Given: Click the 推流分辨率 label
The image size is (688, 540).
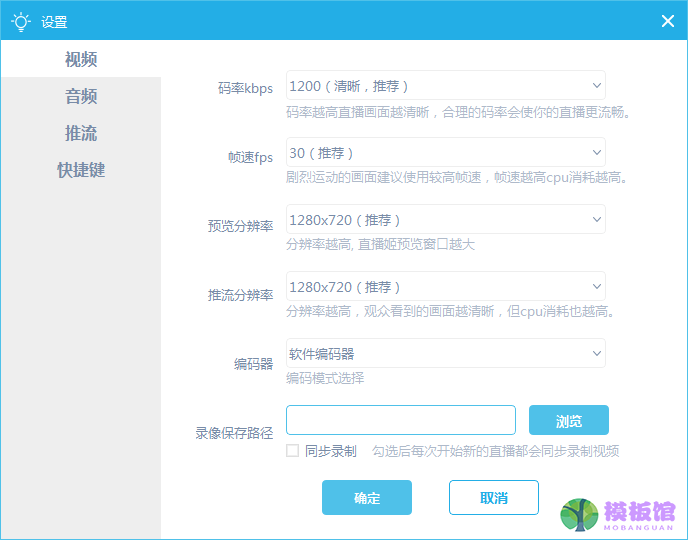Looking at the screenshot, I should [240, 295].
